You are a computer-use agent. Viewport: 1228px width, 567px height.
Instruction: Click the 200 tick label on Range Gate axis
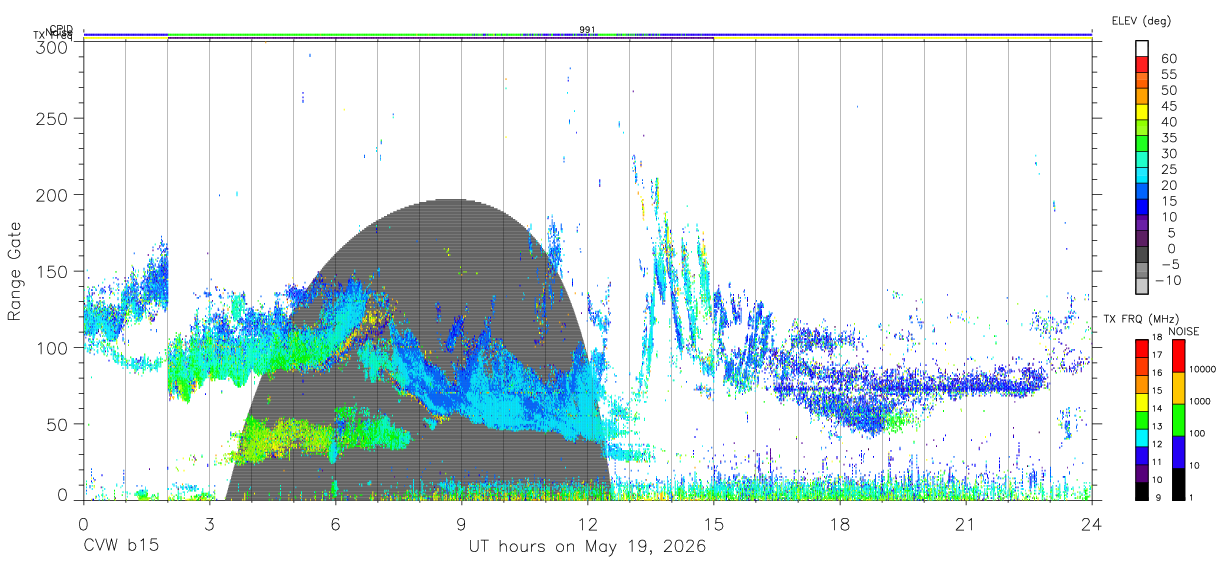(53, 194)
